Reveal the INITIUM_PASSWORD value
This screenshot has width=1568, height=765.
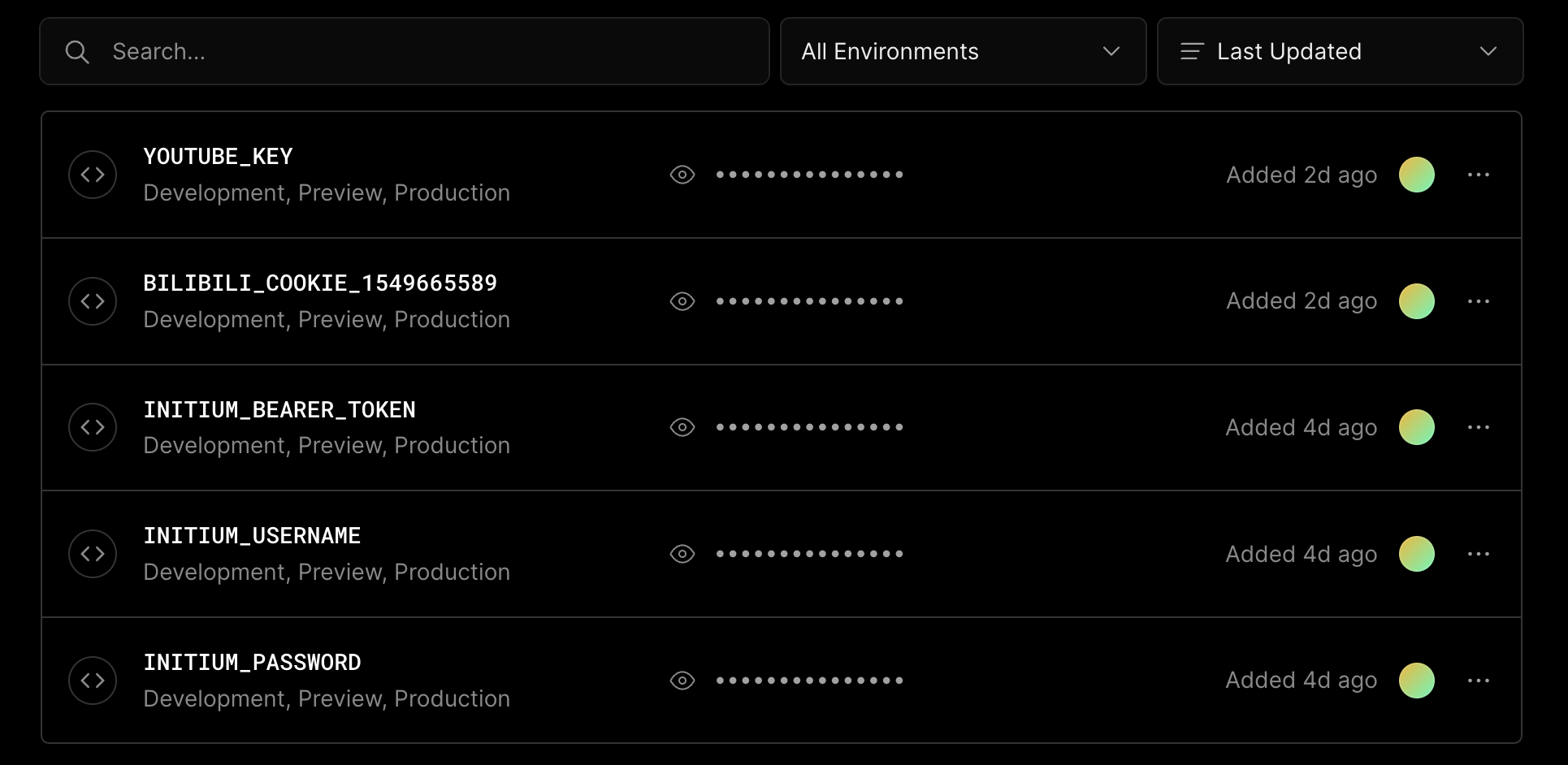(682, 681)
